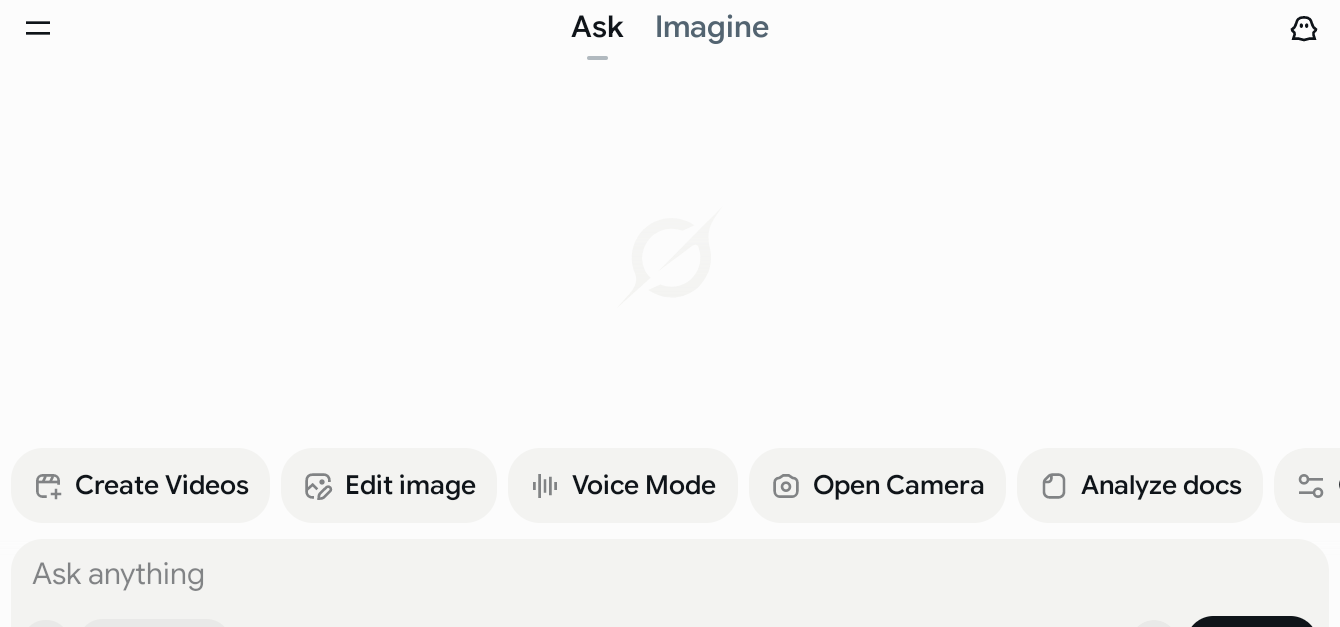Select the Create Videos text label

point(162,486)
